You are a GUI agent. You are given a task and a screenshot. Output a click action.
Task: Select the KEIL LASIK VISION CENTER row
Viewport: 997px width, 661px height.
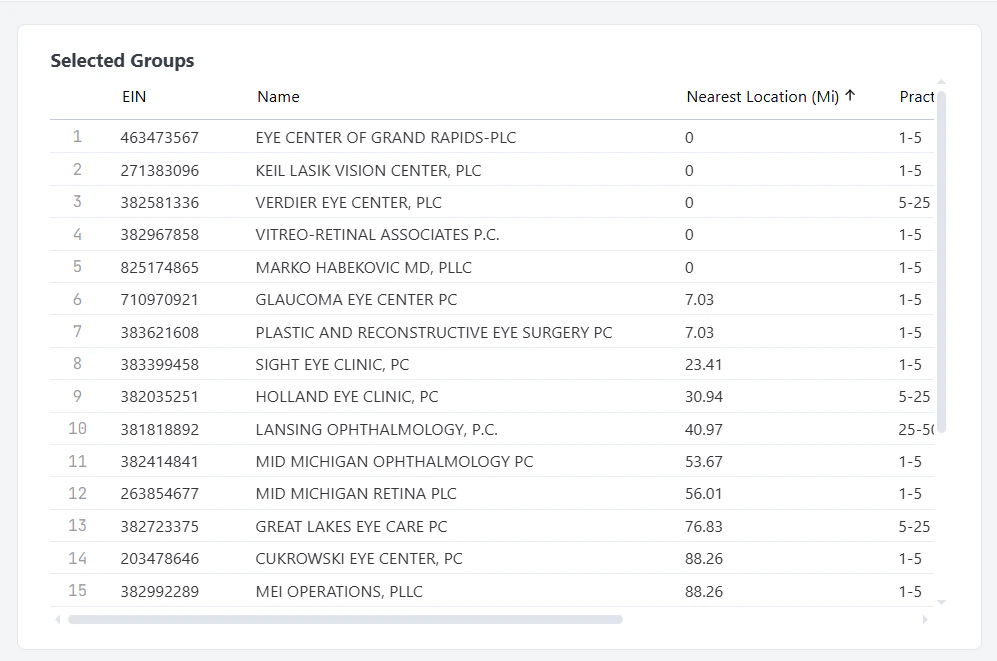[x=368, y=170]
